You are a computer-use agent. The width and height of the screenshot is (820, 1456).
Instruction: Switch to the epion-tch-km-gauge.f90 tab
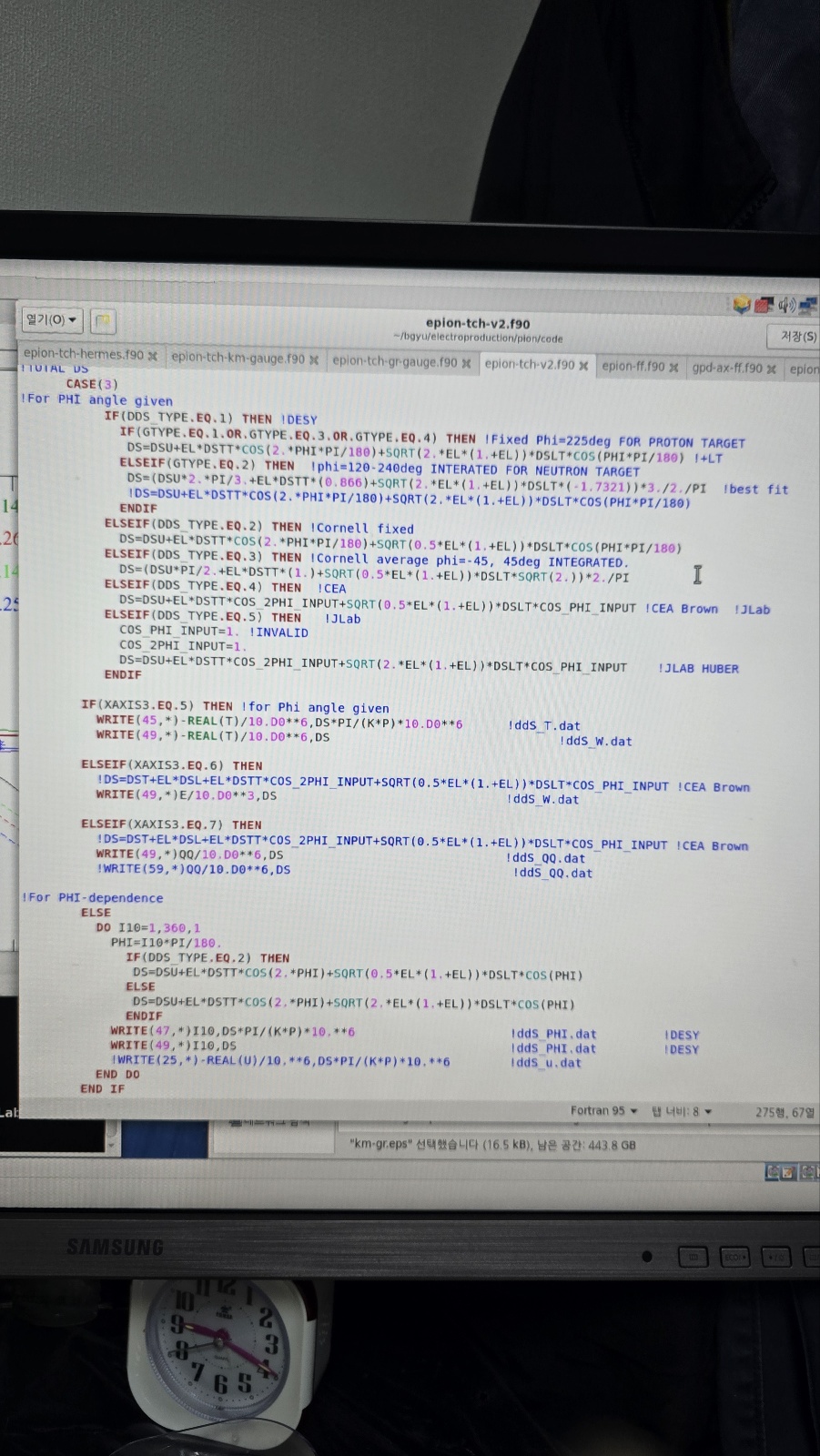238,359
